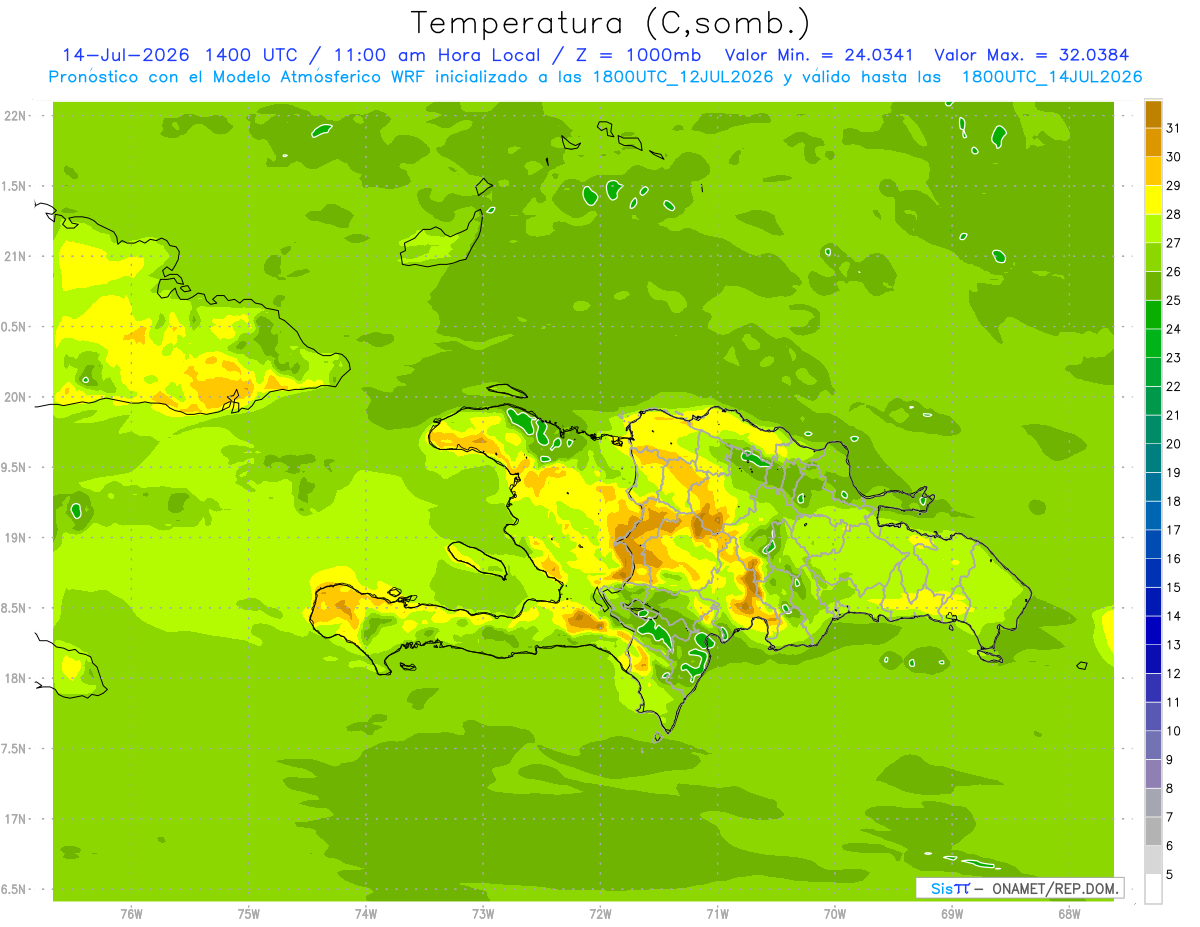Click legend value '20' on the color bar
Image resolution: width=1200 pixels, height=927 pixels.
[1173, 444]
